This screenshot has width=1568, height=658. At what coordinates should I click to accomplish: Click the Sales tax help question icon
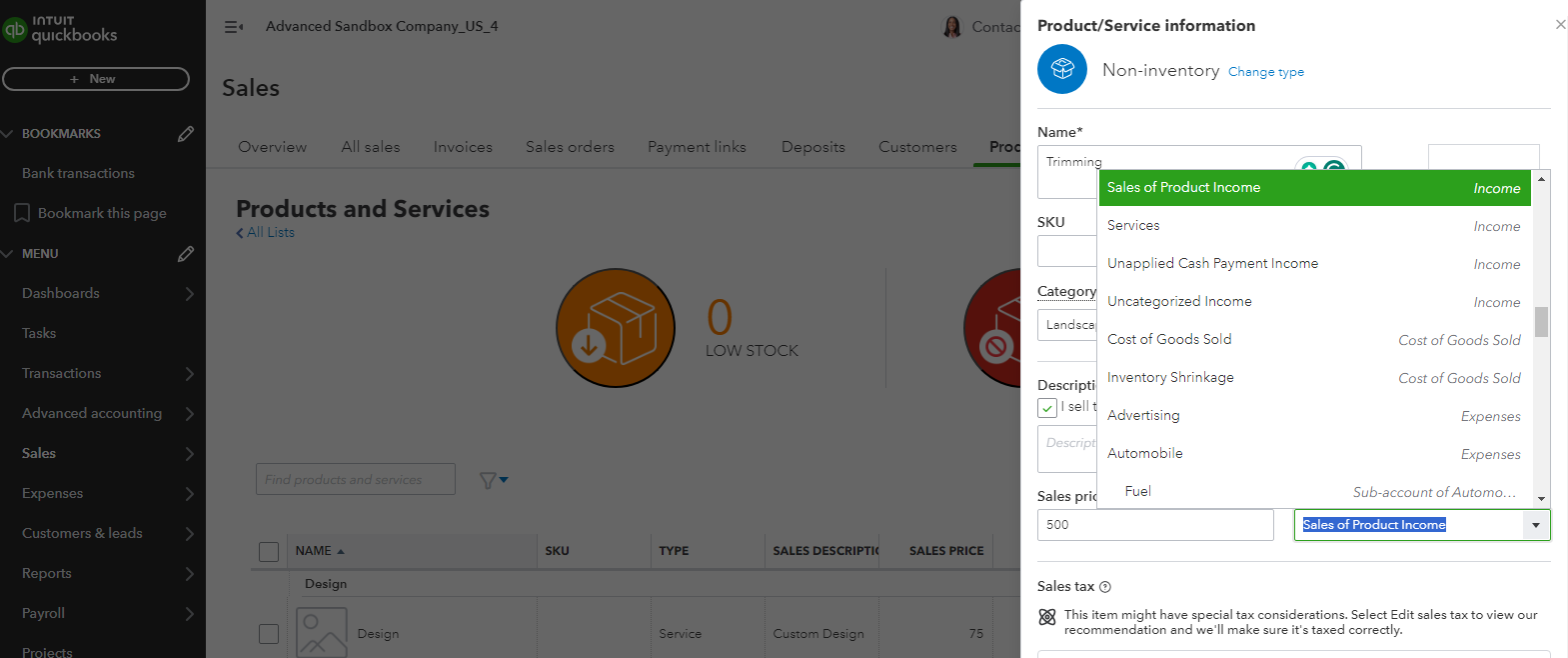(x=1105, y=587)
